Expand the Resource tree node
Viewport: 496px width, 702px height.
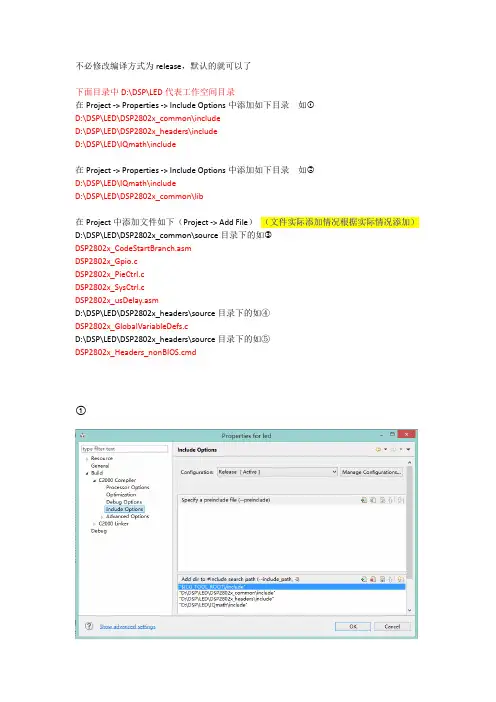[x=87, y=458]
